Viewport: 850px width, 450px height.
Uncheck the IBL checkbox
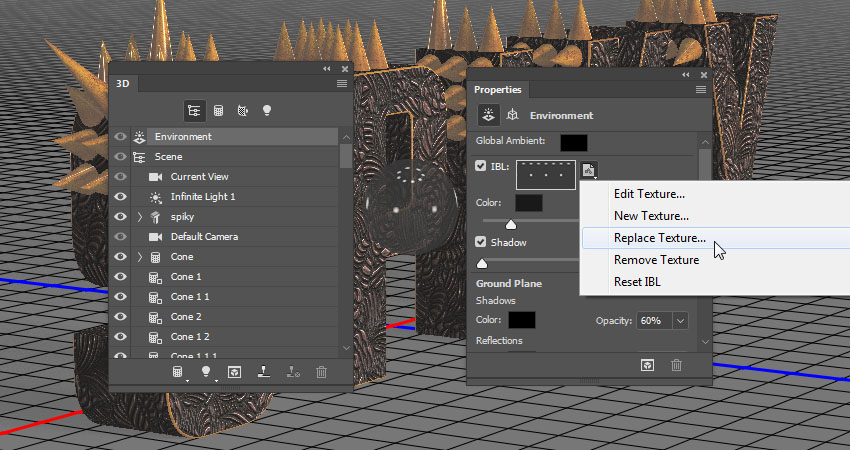point(481,166)
